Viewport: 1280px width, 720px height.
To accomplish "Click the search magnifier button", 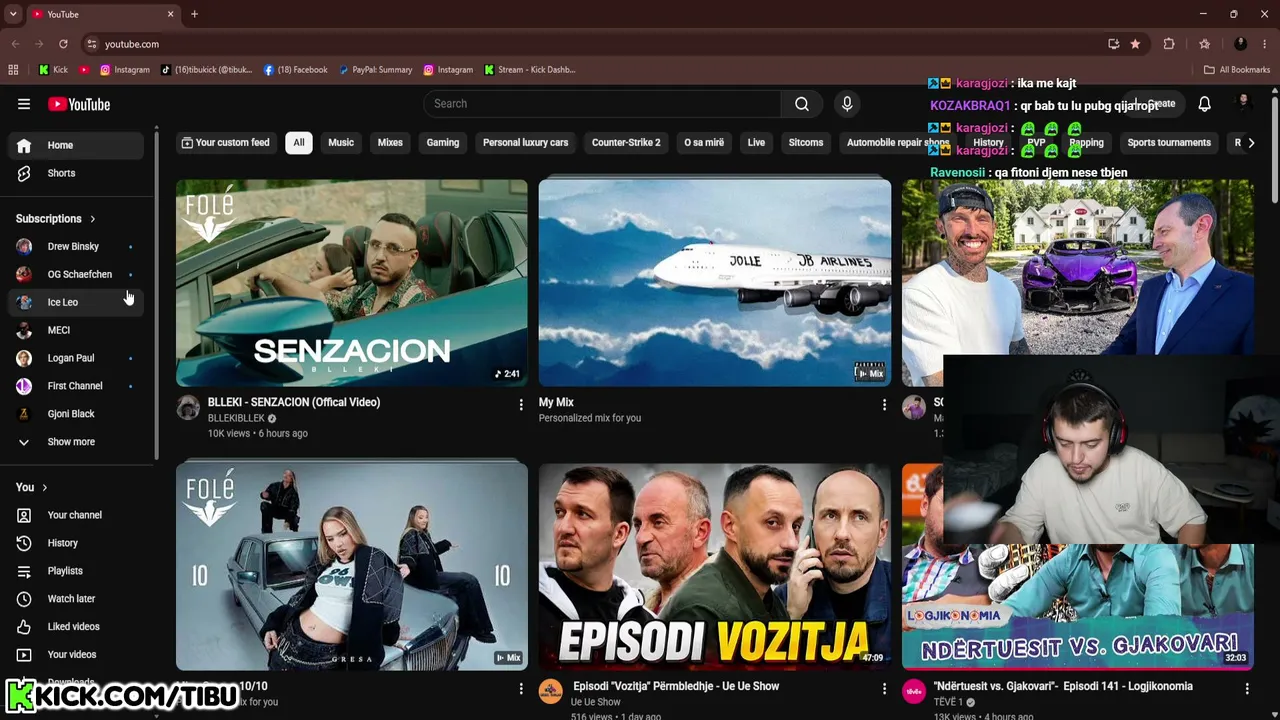I will click(x=802, y=104).
